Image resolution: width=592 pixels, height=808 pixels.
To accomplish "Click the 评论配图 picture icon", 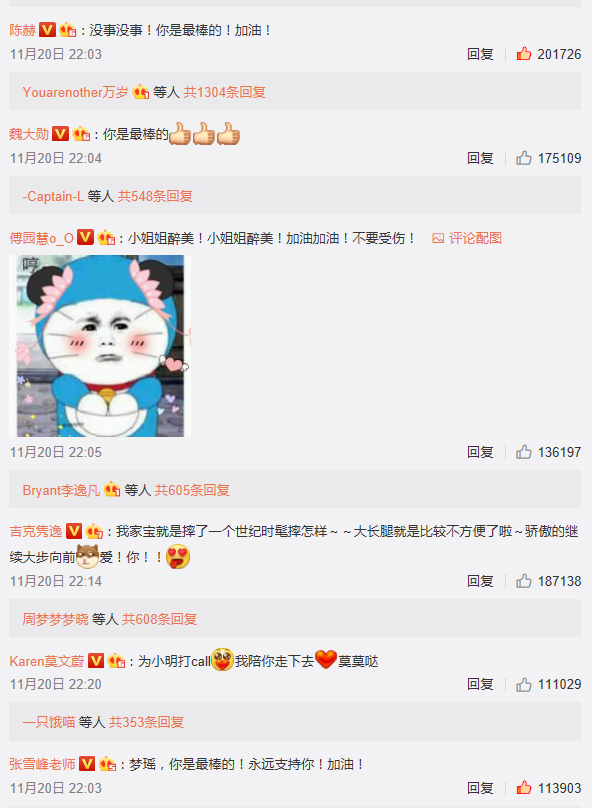I will pyautogui.click(x=438, y=238).
